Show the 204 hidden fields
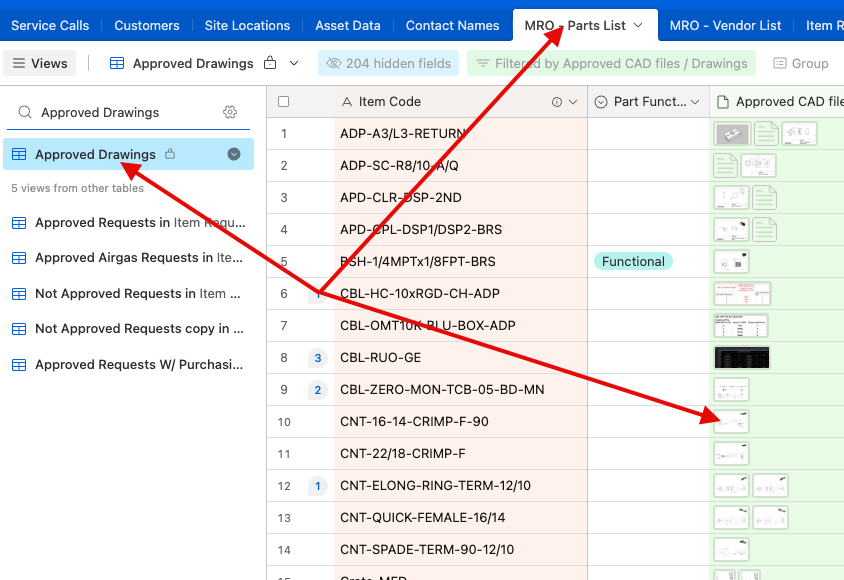Image resolution: width=844 pixels, height=580 pixels. [x=388, y=63]
